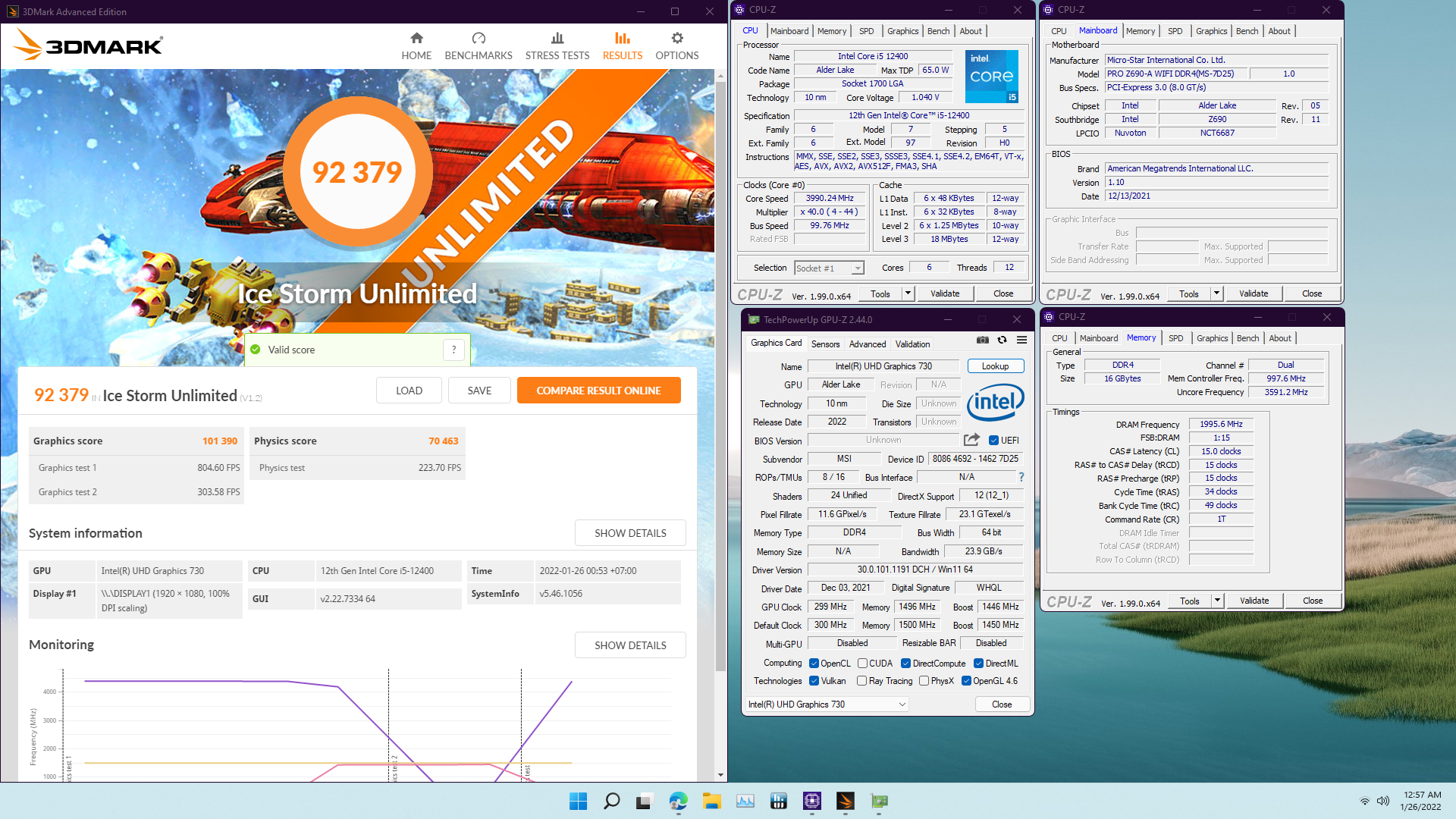1456x819 pixels.
Task: Open Graphics tab in the CPU-Z Memory window
Action: 1212,338
